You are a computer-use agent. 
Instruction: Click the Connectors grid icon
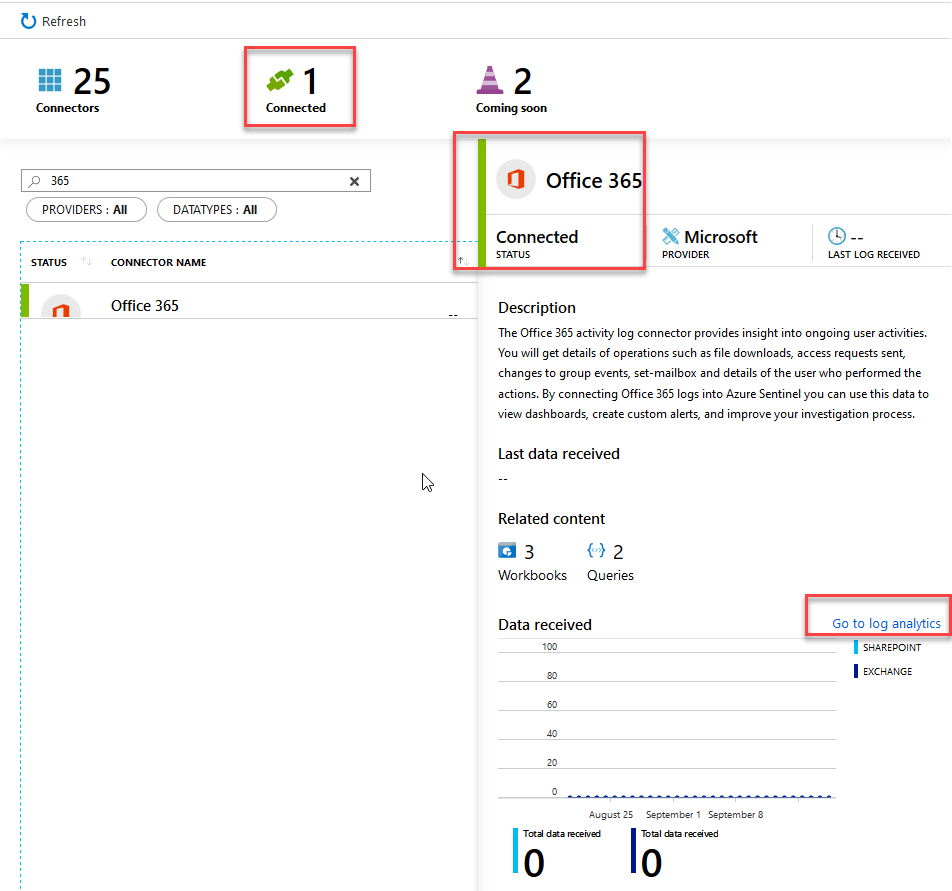[x=50, y=80]
